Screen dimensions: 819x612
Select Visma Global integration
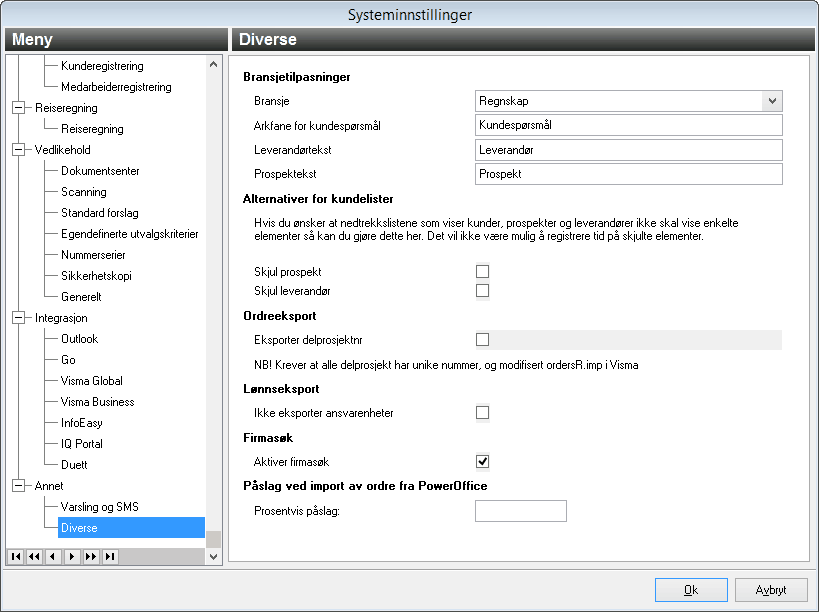92,381
